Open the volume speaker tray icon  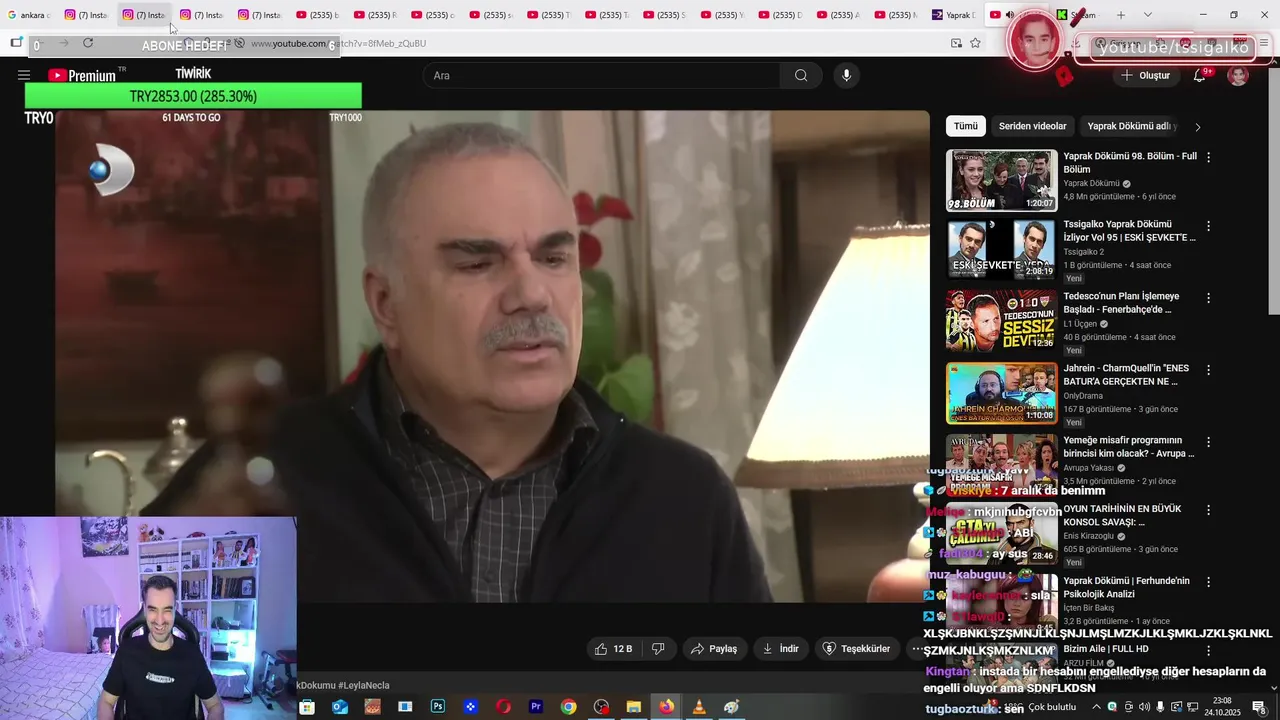(x=1144, y=707)
